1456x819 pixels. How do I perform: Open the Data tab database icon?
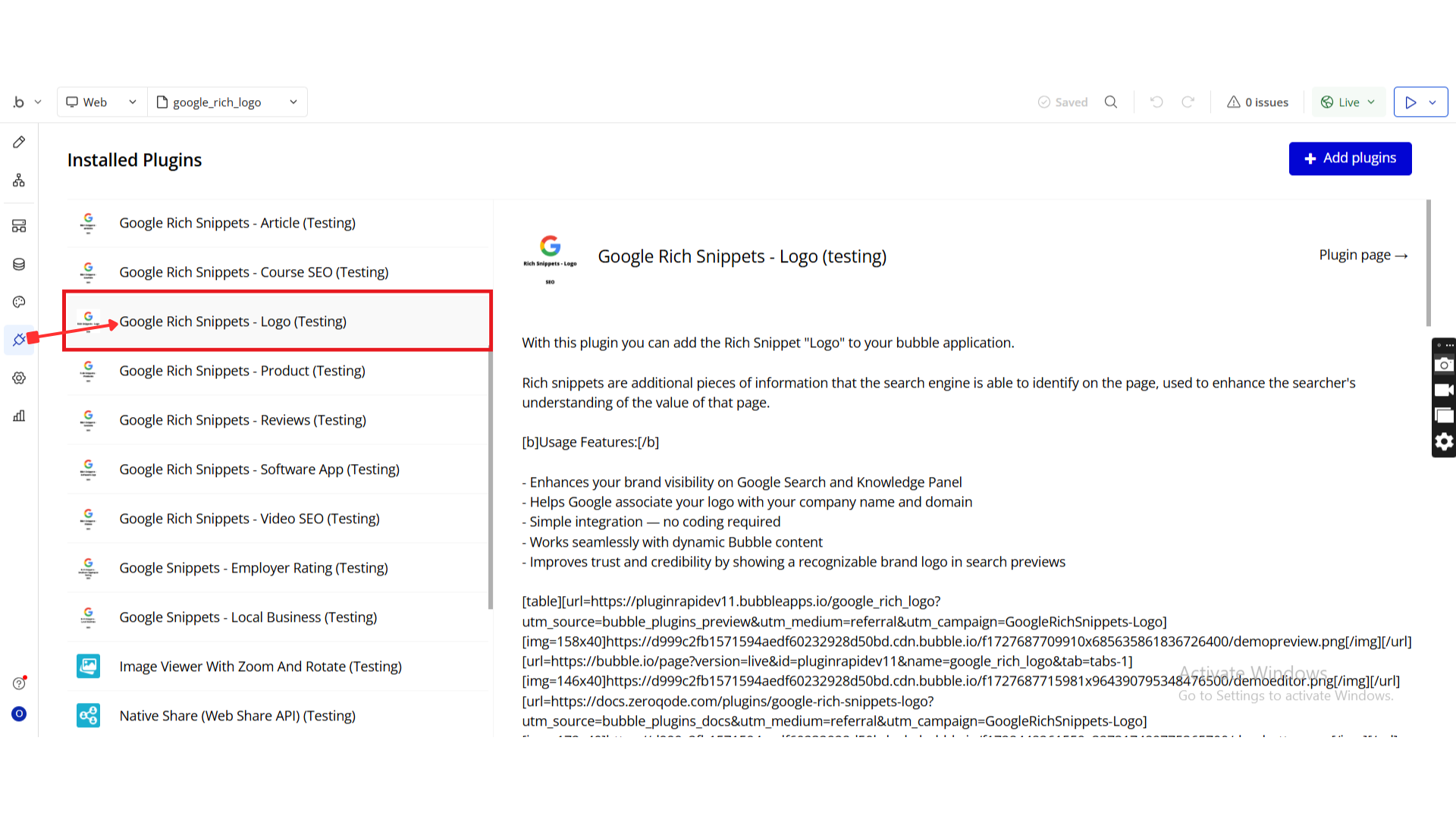(x=19, y=264)
